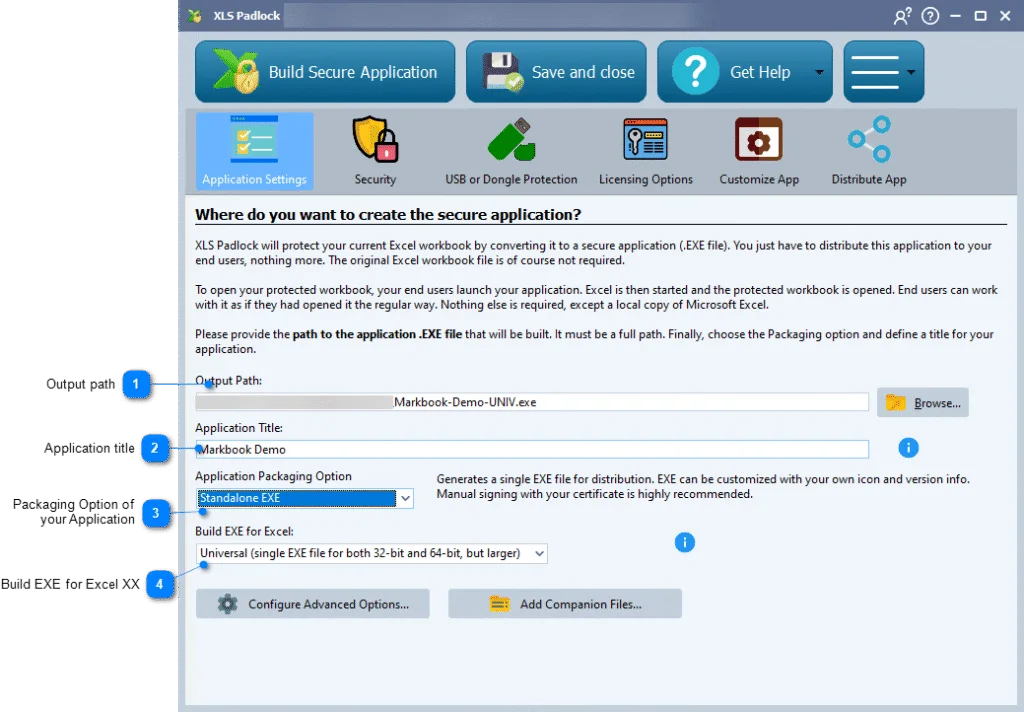Switch to the Application Settings tab
The width and height of the screenshot is (1024, 712).
255,151
